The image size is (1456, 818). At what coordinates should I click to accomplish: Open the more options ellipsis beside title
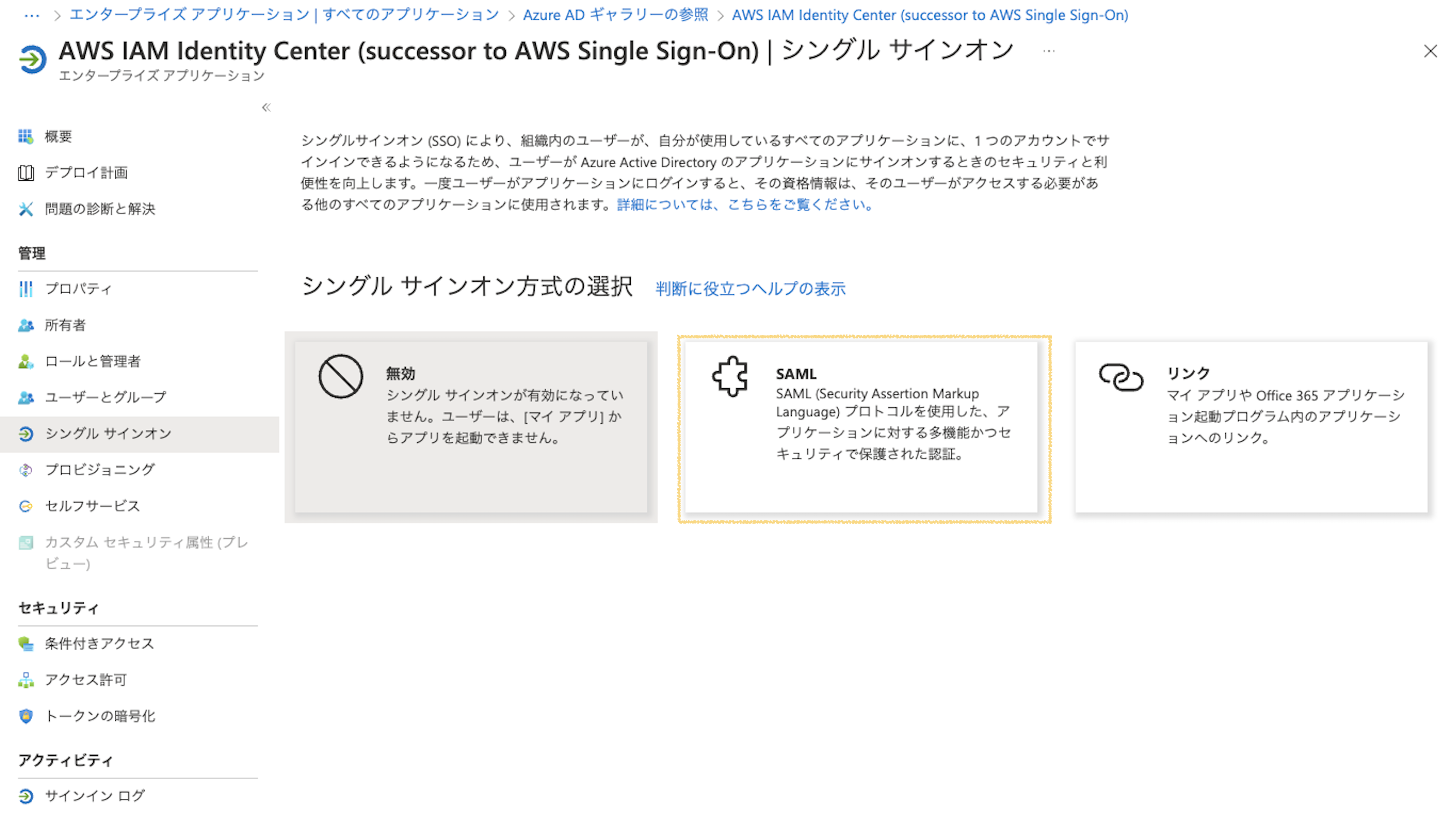click(1048, 51)
